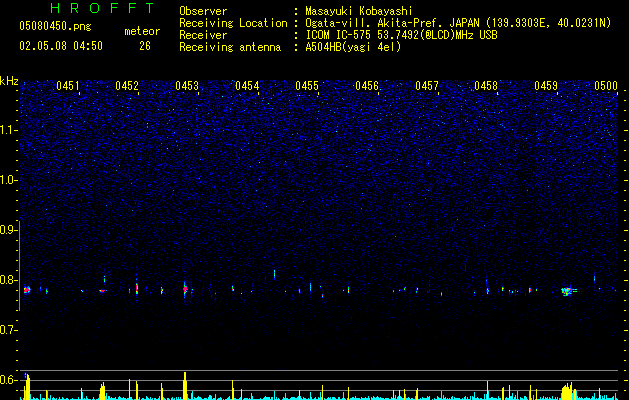Screen dimensions: 629x400
Task: Click the Receiver label
Action: click(x=203, y=35)
